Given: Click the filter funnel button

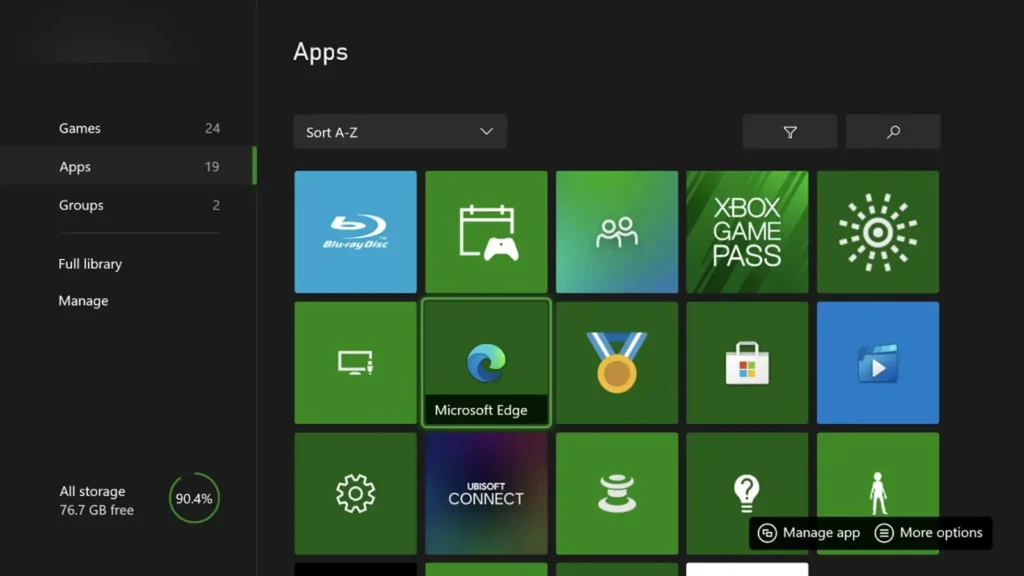Looking at the screenshot, I should (790, 132).
